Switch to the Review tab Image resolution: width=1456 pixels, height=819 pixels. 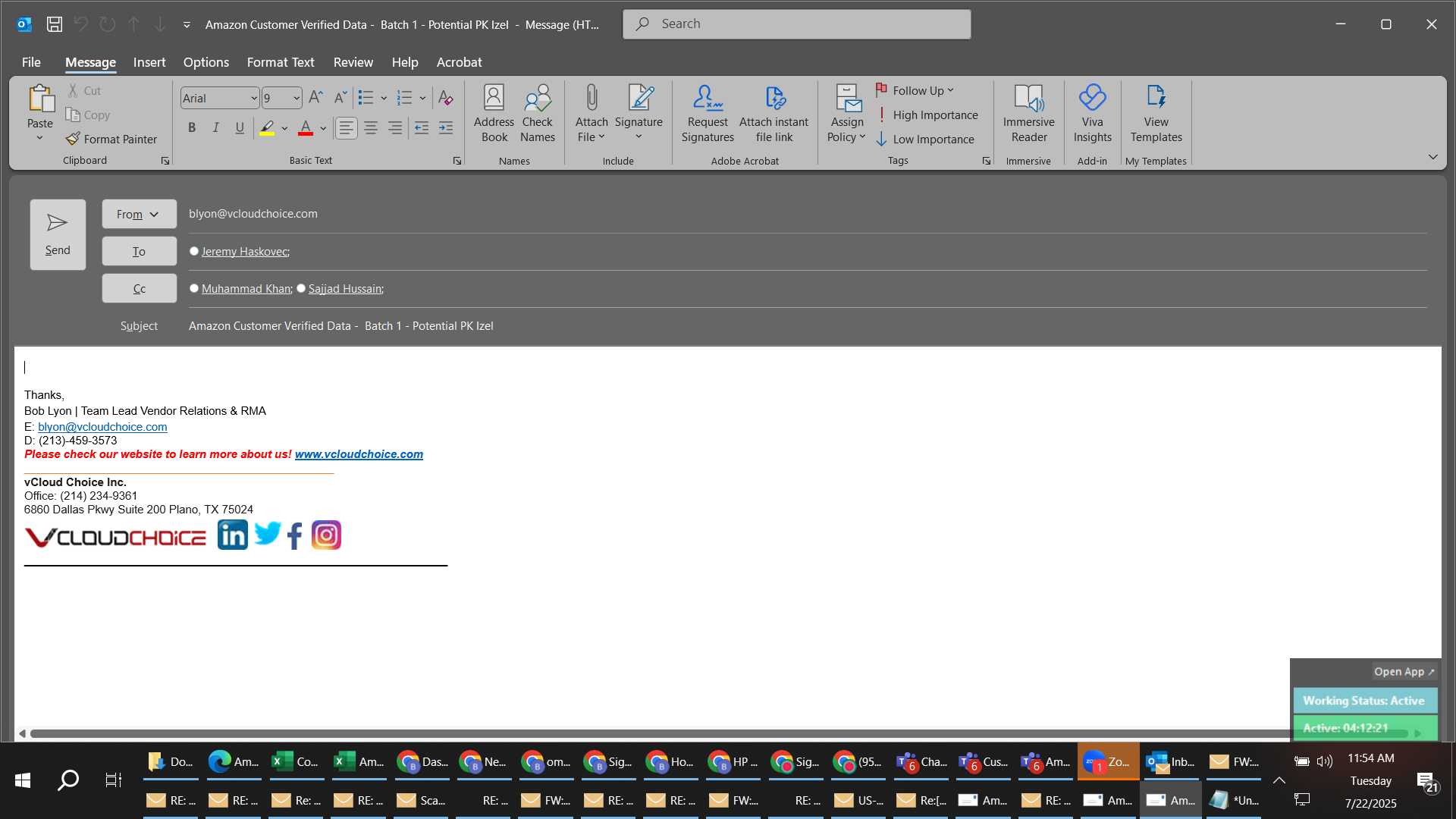point(353,62)
